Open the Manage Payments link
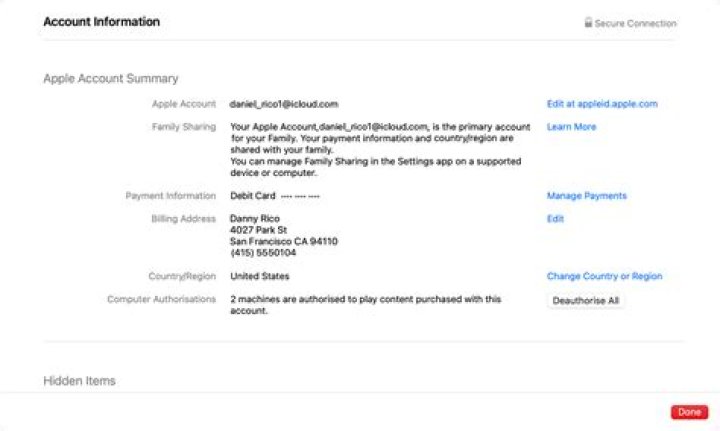 (x=586, y=196)
